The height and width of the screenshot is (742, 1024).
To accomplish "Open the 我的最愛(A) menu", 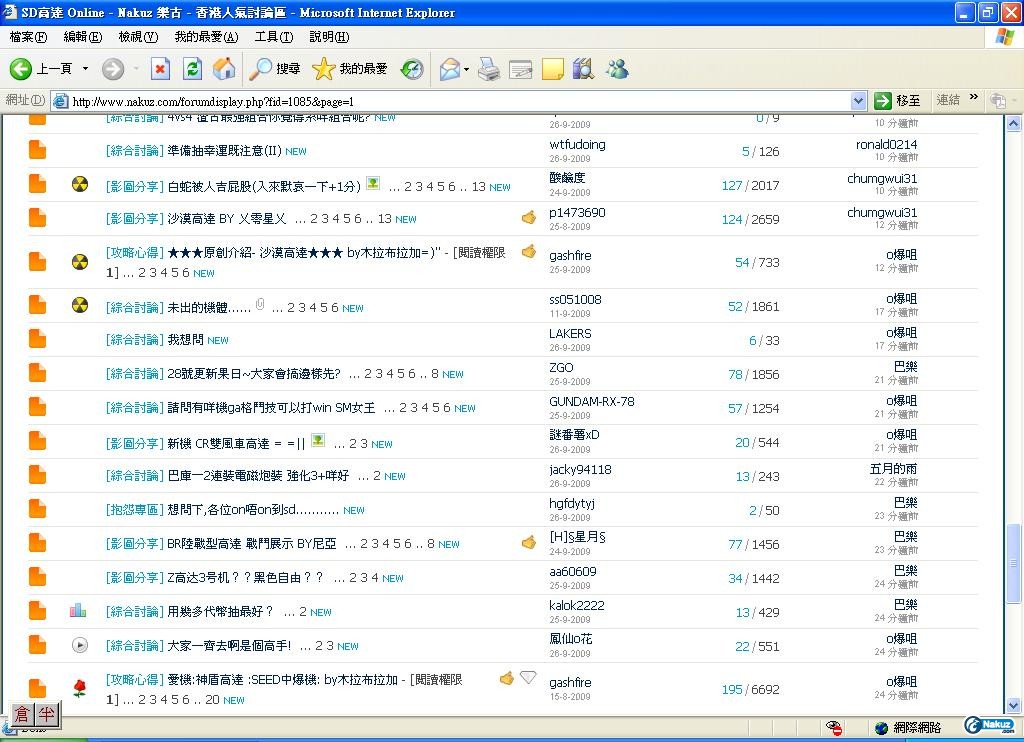I will click(206, 37).
